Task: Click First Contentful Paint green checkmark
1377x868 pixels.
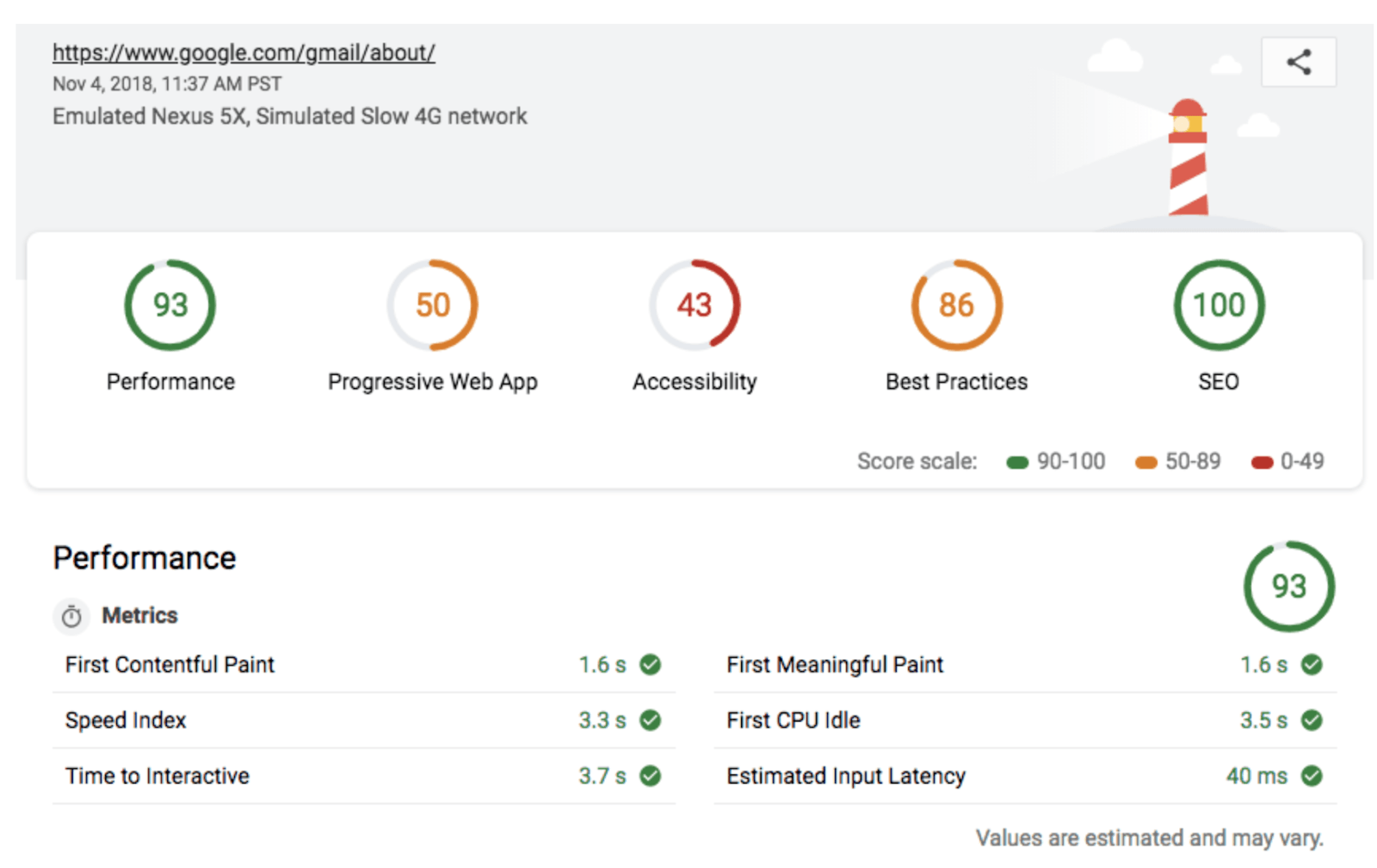Action: [x=651, y=664]
